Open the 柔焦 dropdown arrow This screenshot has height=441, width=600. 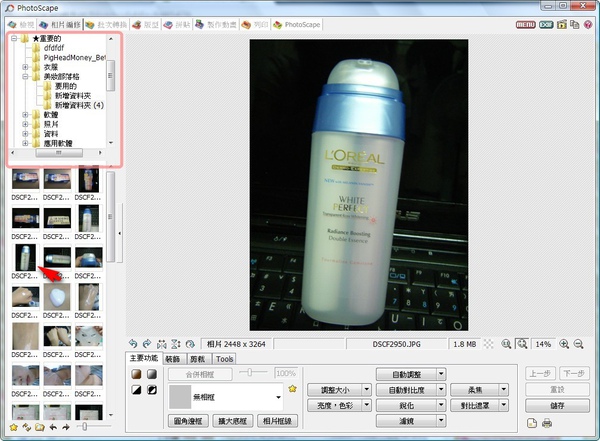tap(504, 390)
